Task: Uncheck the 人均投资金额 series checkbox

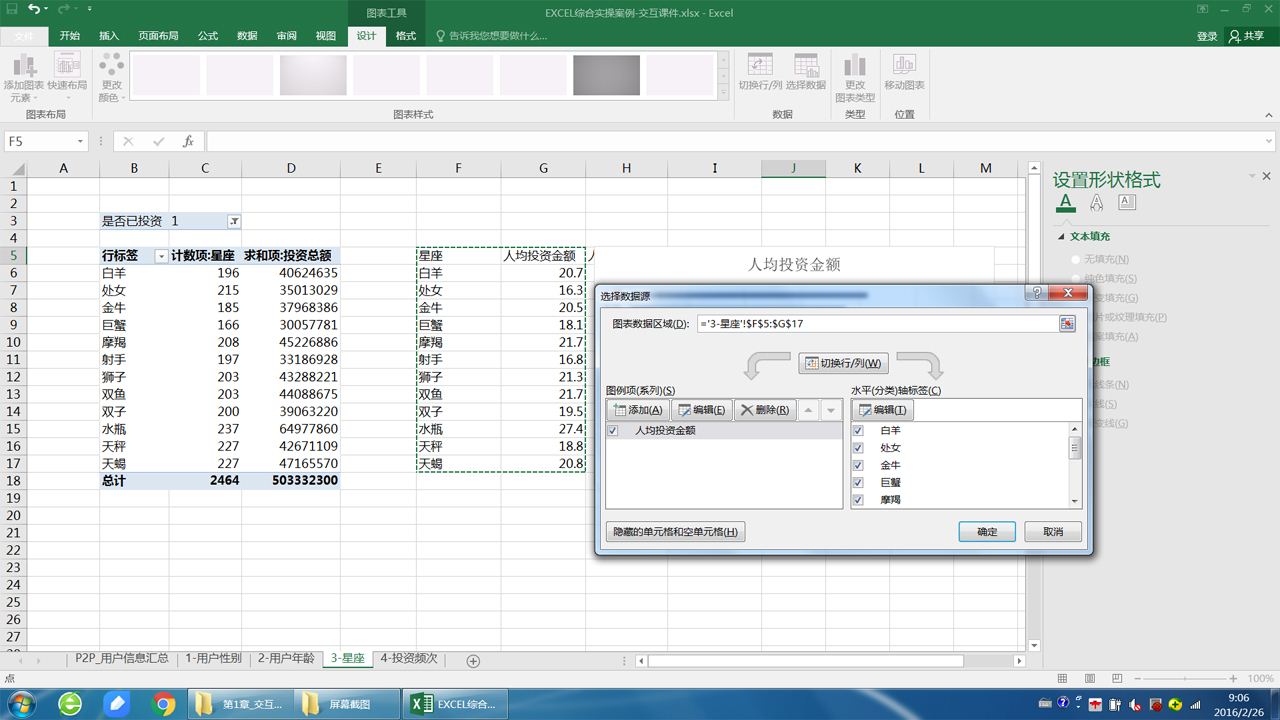Action: coord(613,431)
